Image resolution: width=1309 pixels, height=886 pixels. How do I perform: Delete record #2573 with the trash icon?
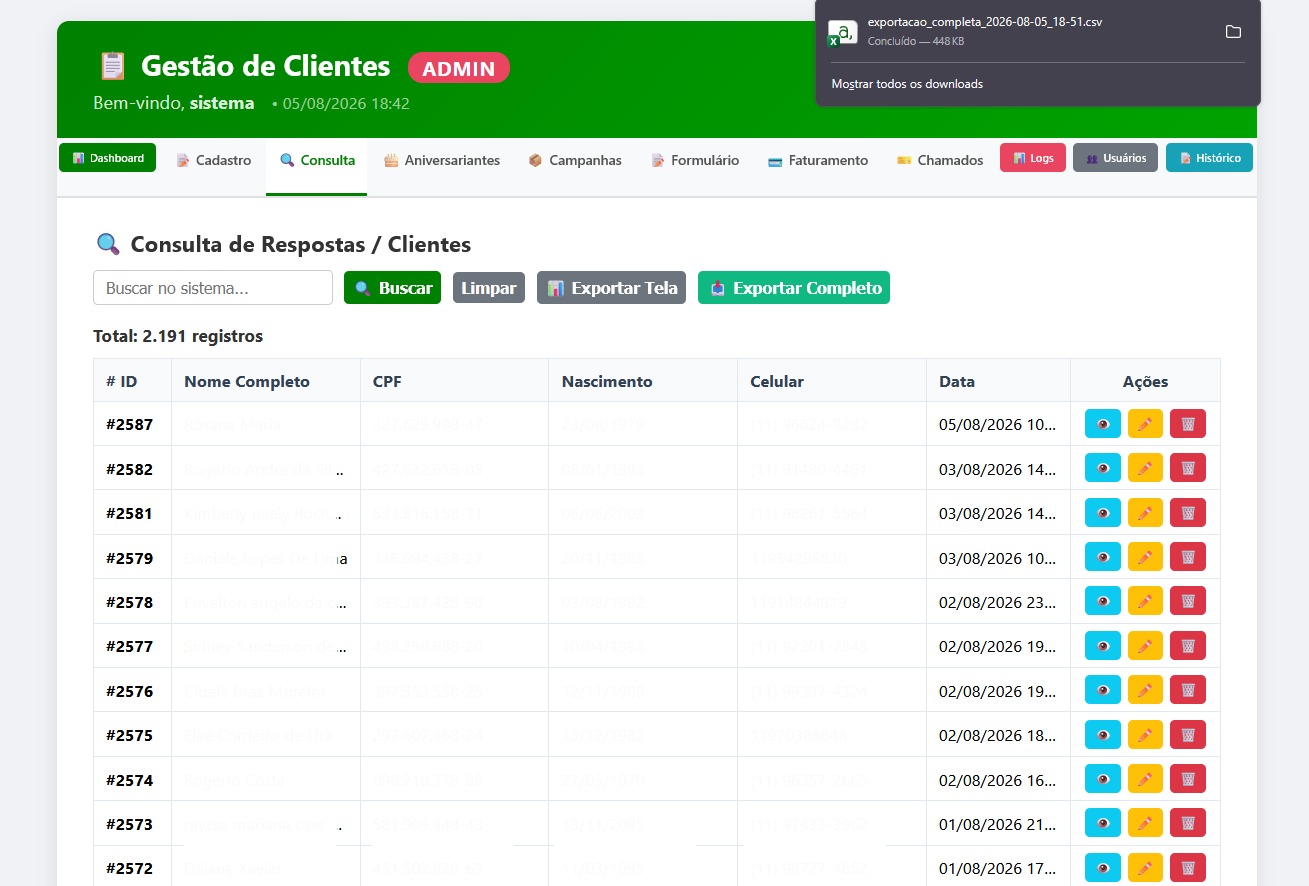click(x=1188, y=823)
